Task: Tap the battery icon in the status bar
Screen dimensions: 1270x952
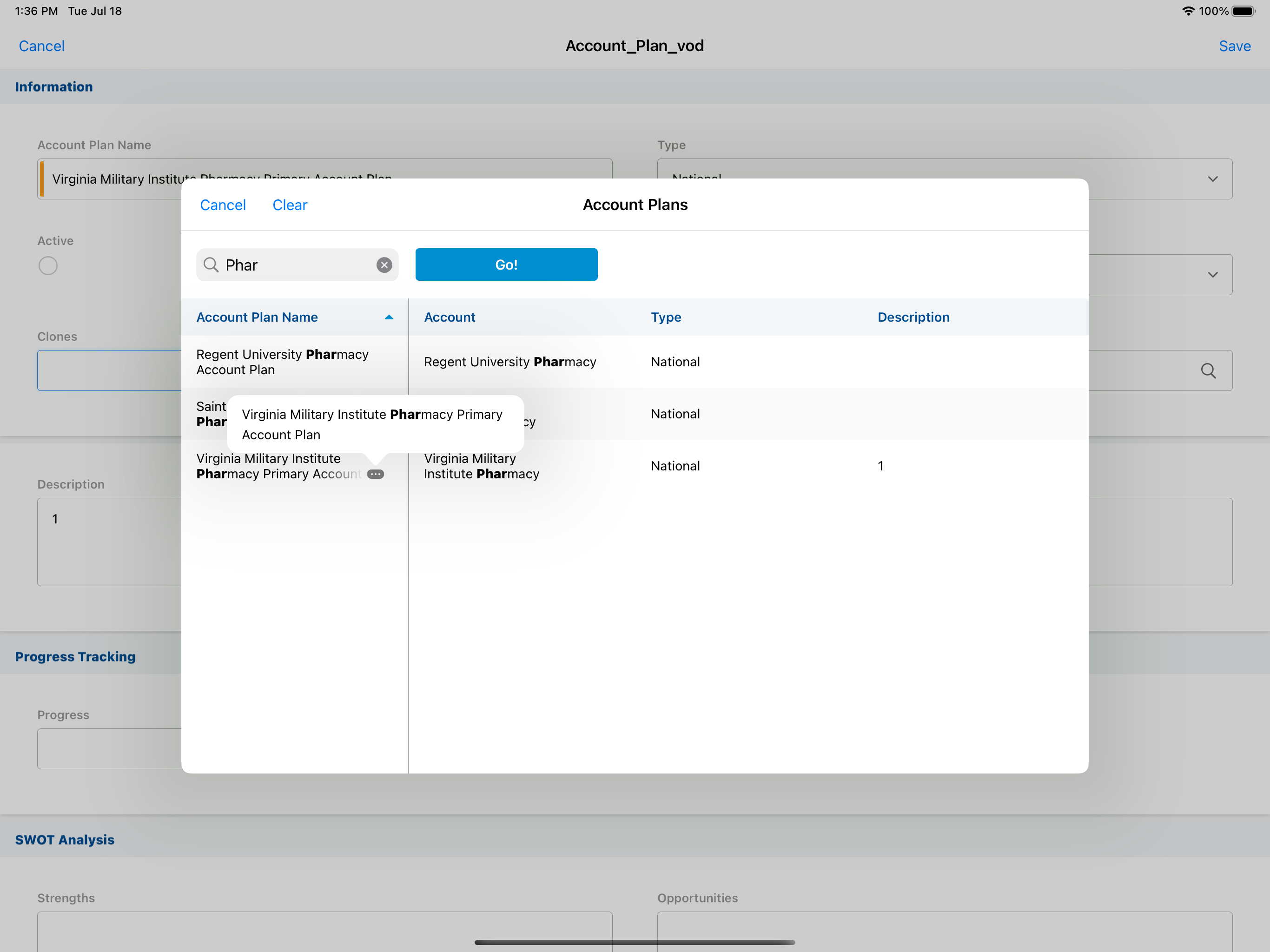Action: point(1244,11)
